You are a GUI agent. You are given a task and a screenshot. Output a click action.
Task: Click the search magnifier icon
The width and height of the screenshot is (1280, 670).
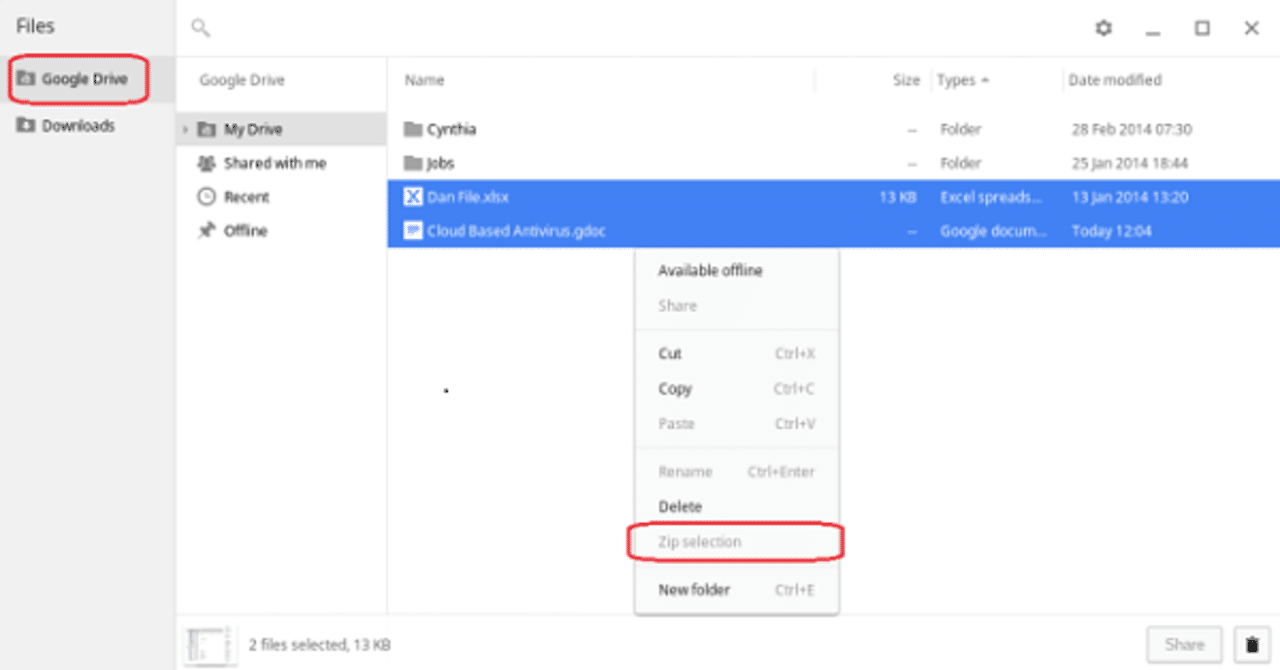coord(201,28)
